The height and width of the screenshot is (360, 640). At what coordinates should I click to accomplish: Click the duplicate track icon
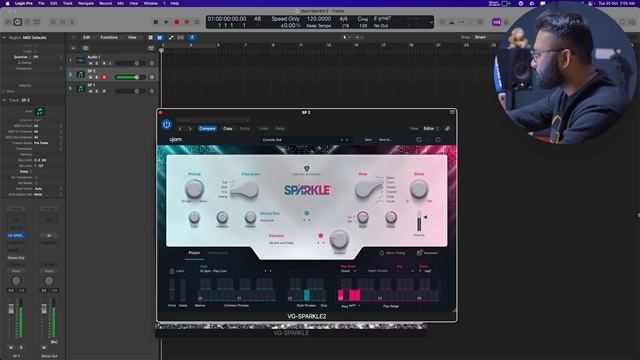(x=85, y=48)
